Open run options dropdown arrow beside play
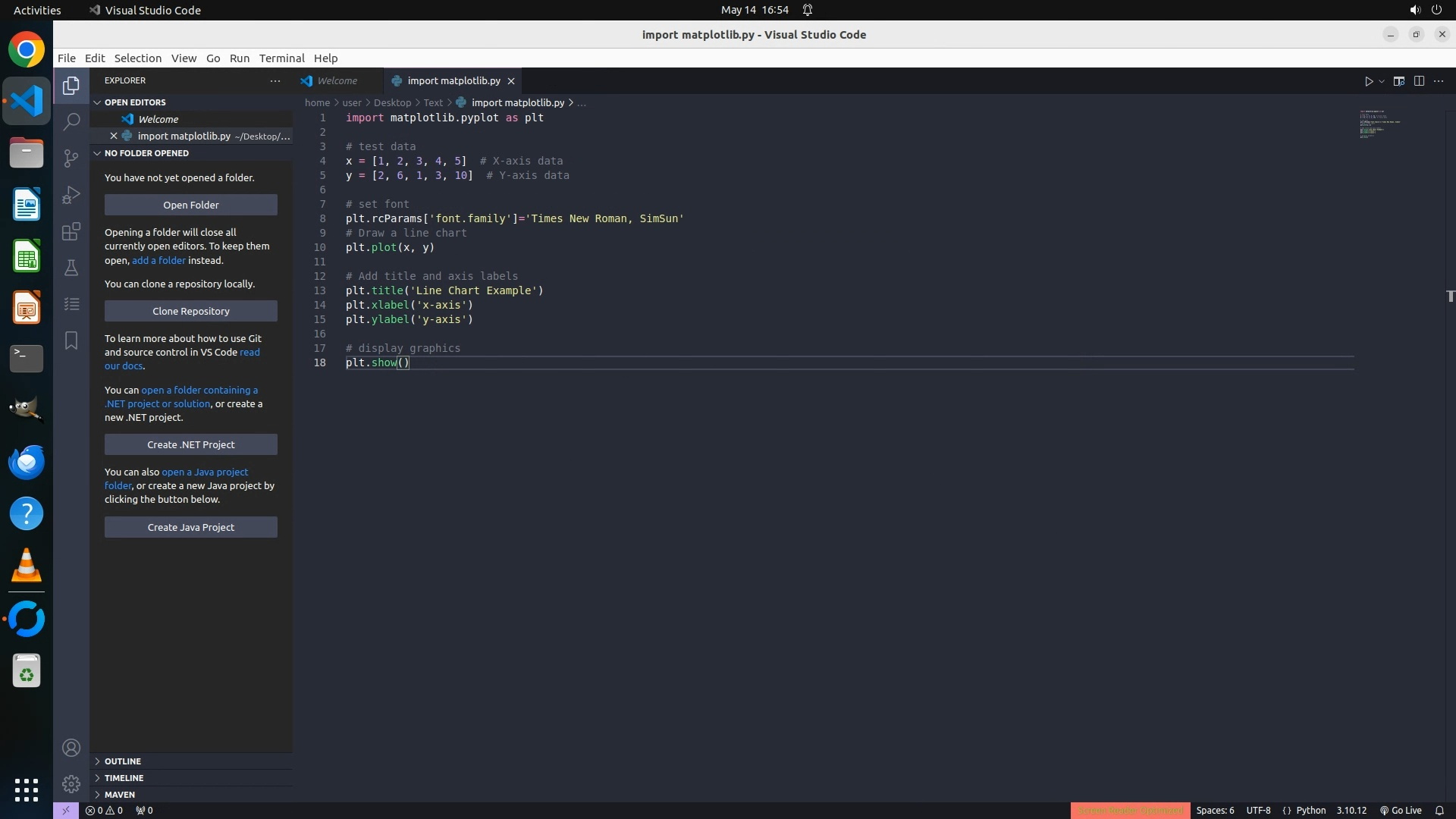The image size is (1456, 819). 1382,81
